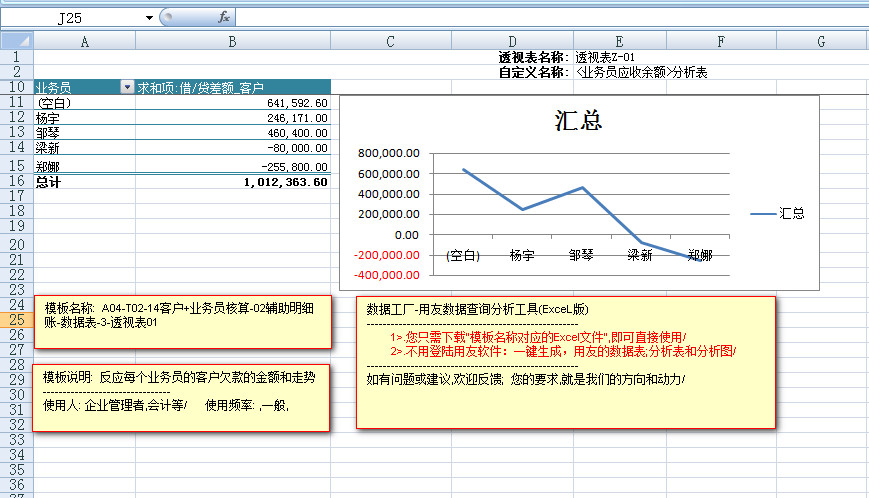Select the 800,000.00 vertical axis label

tap(388, 154)
